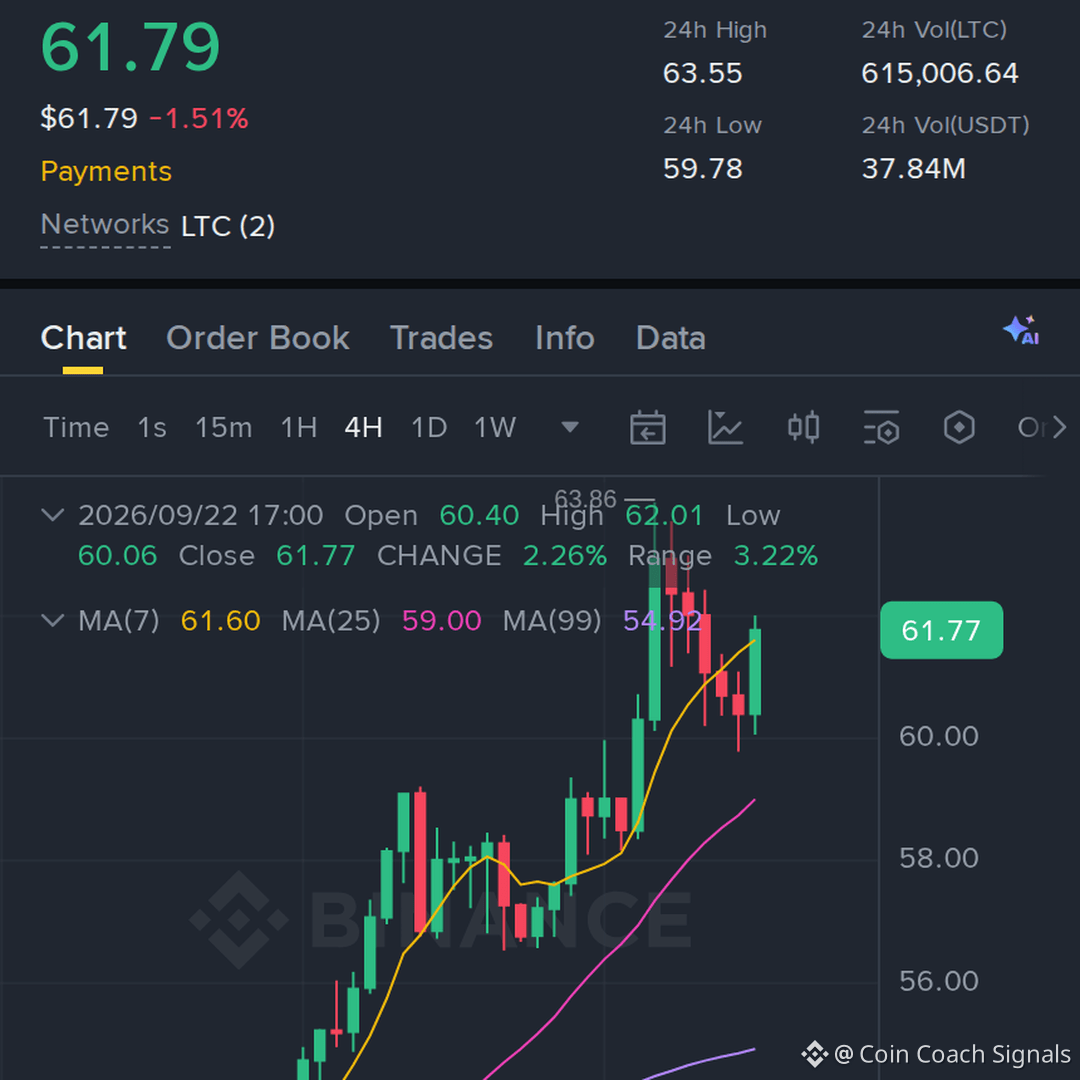Switch to the Order Book tab
Screen dimensions: 1080x1080
(258, 338)
